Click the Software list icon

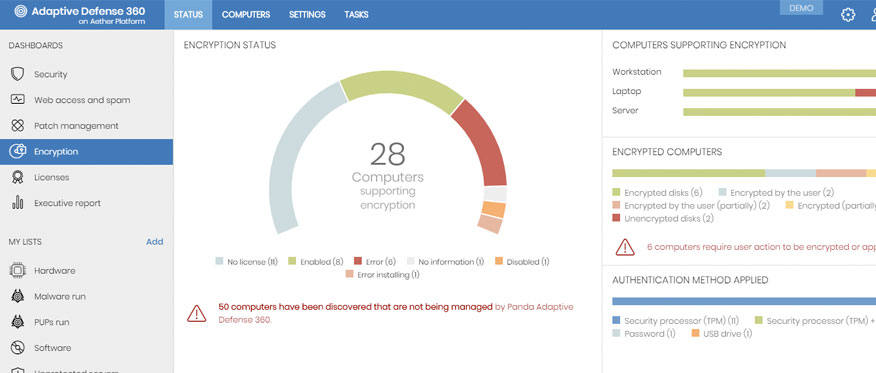[x=17, y=347]
